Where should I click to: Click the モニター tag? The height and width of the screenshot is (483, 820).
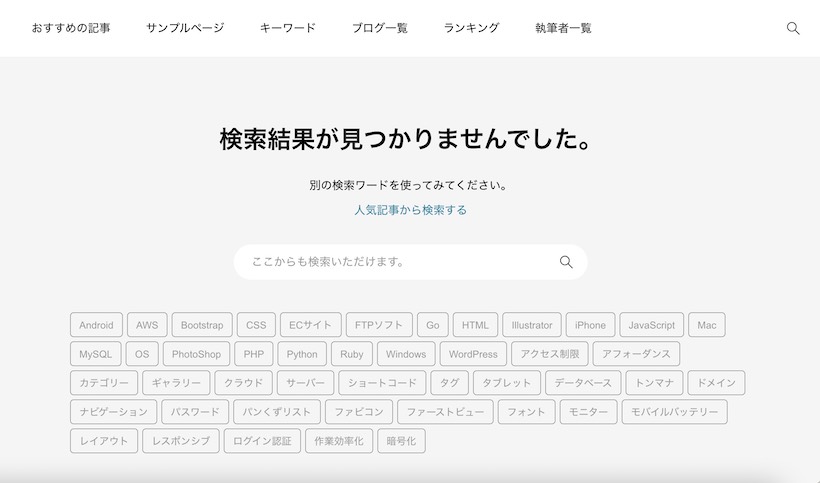pos(588,412)
